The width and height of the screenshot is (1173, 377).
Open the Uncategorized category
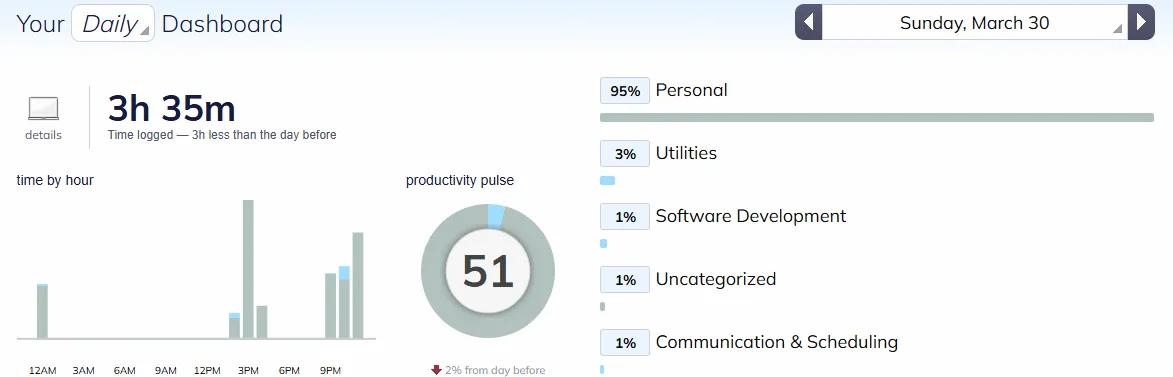(716, 279)
